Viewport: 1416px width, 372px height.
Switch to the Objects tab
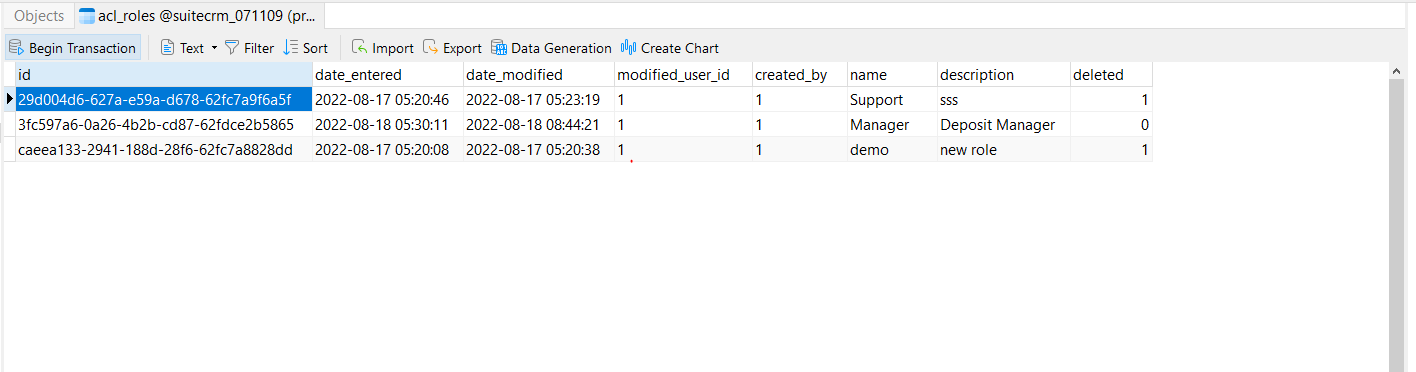39,16
